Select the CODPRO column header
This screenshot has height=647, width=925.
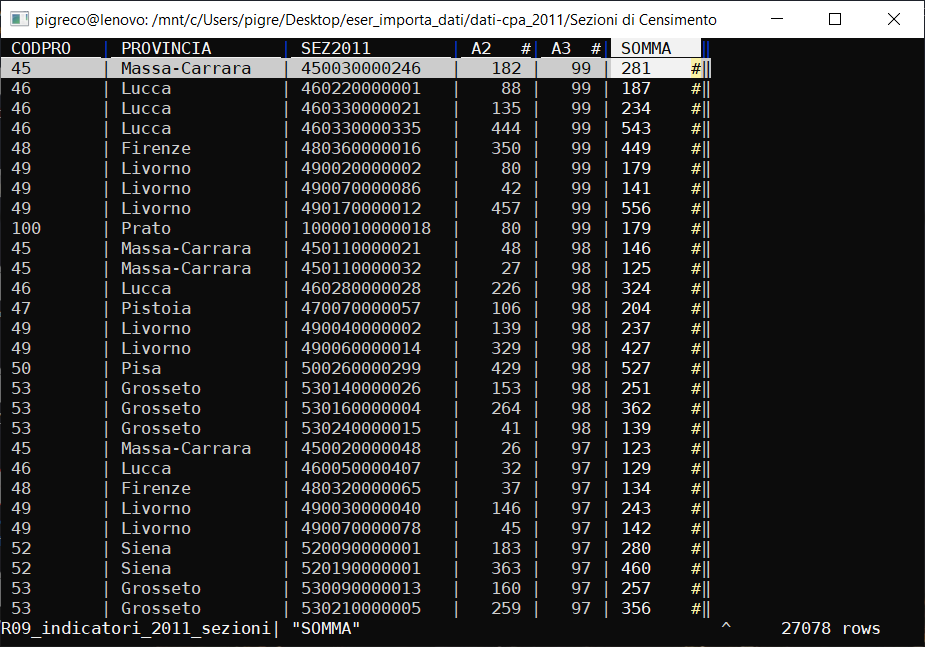[x=41, y=48]
